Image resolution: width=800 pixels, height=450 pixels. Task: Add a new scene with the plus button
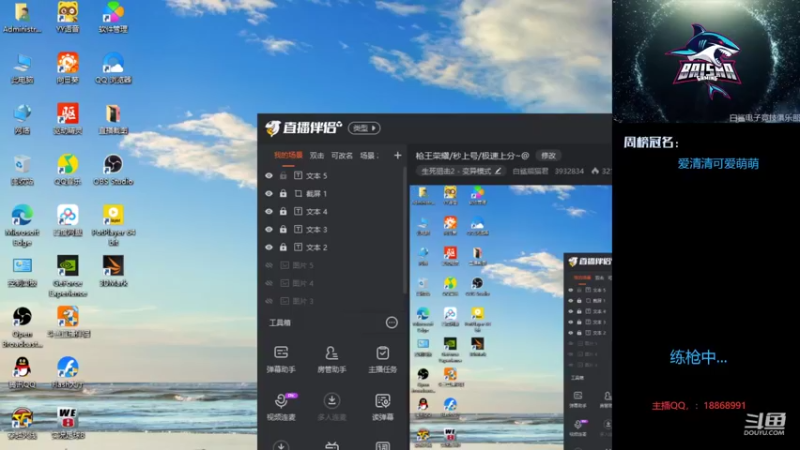click(397, 156)
